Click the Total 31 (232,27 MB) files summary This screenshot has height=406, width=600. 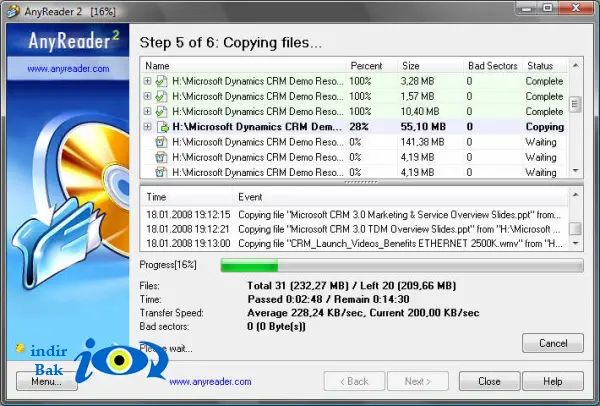tap(352, 286)
